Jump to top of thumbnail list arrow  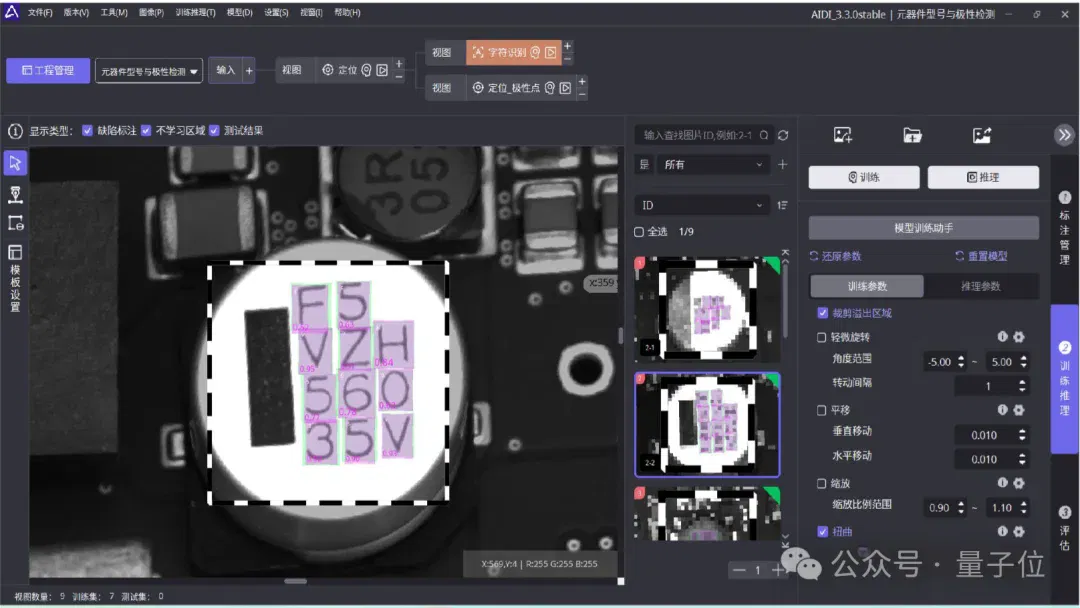(x=785, y=253)
